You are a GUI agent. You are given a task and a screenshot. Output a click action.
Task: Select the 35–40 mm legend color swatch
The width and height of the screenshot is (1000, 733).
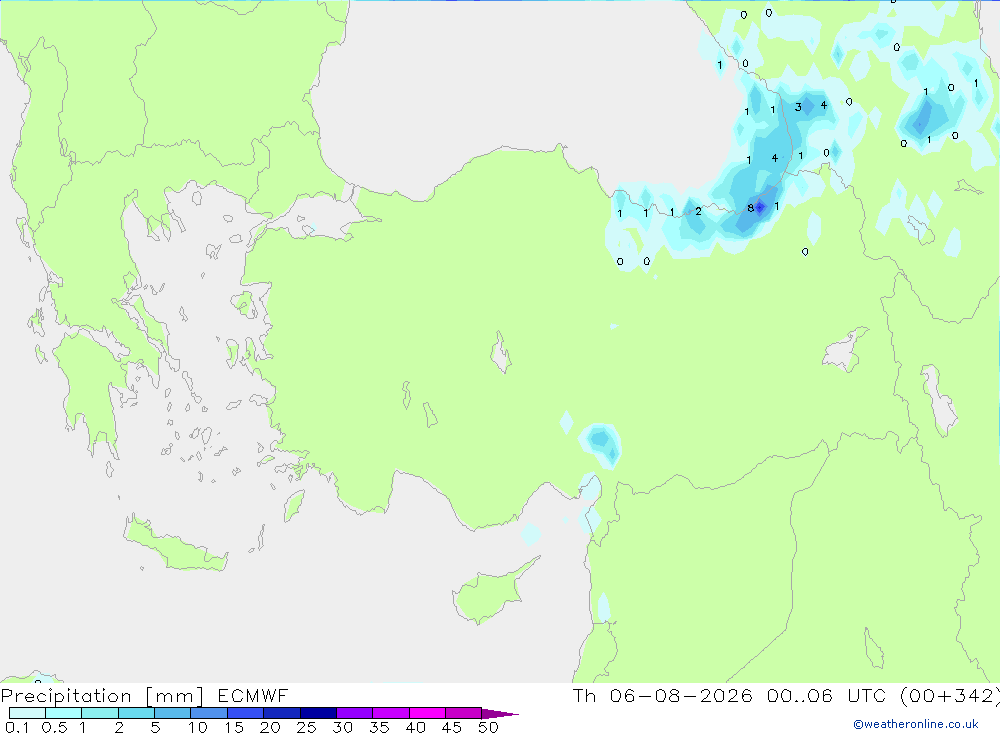coord(391,713)
